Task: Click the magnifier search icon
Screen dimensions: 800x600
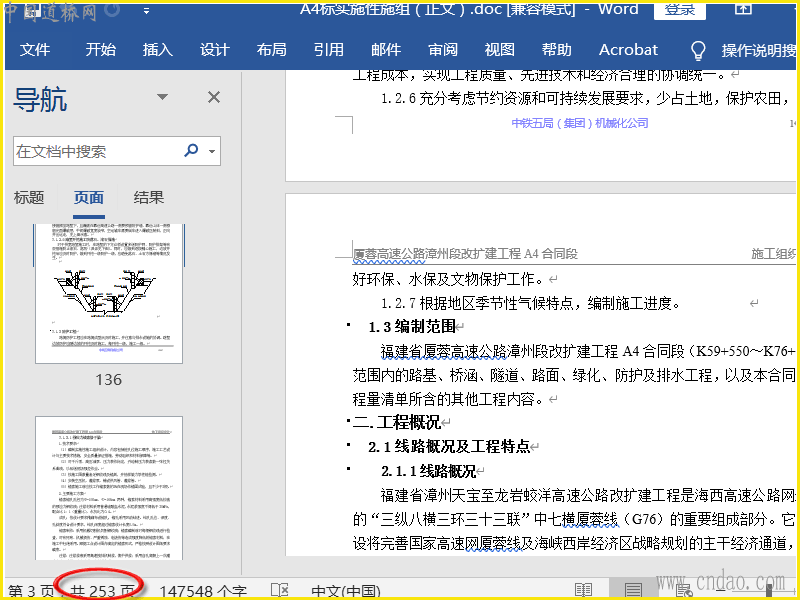Action: 191,151
